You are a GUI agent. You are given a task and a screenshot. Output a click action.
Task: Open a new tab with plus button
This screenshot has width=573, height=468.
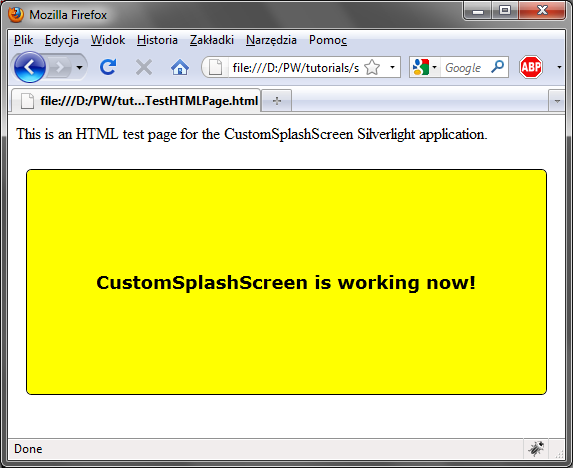(x=277, y=100)
